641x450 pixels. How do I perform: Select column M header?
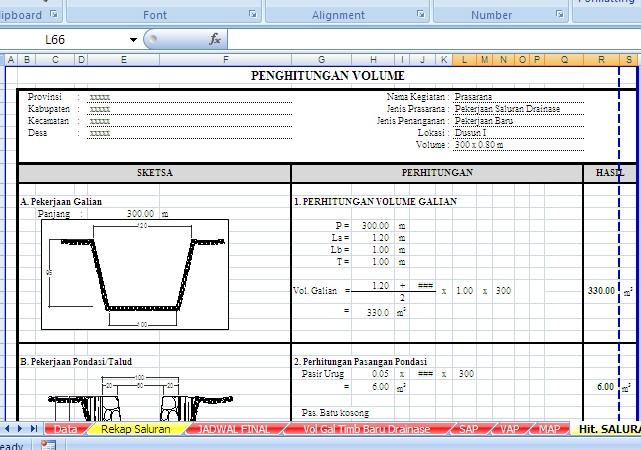click(484, 60)
